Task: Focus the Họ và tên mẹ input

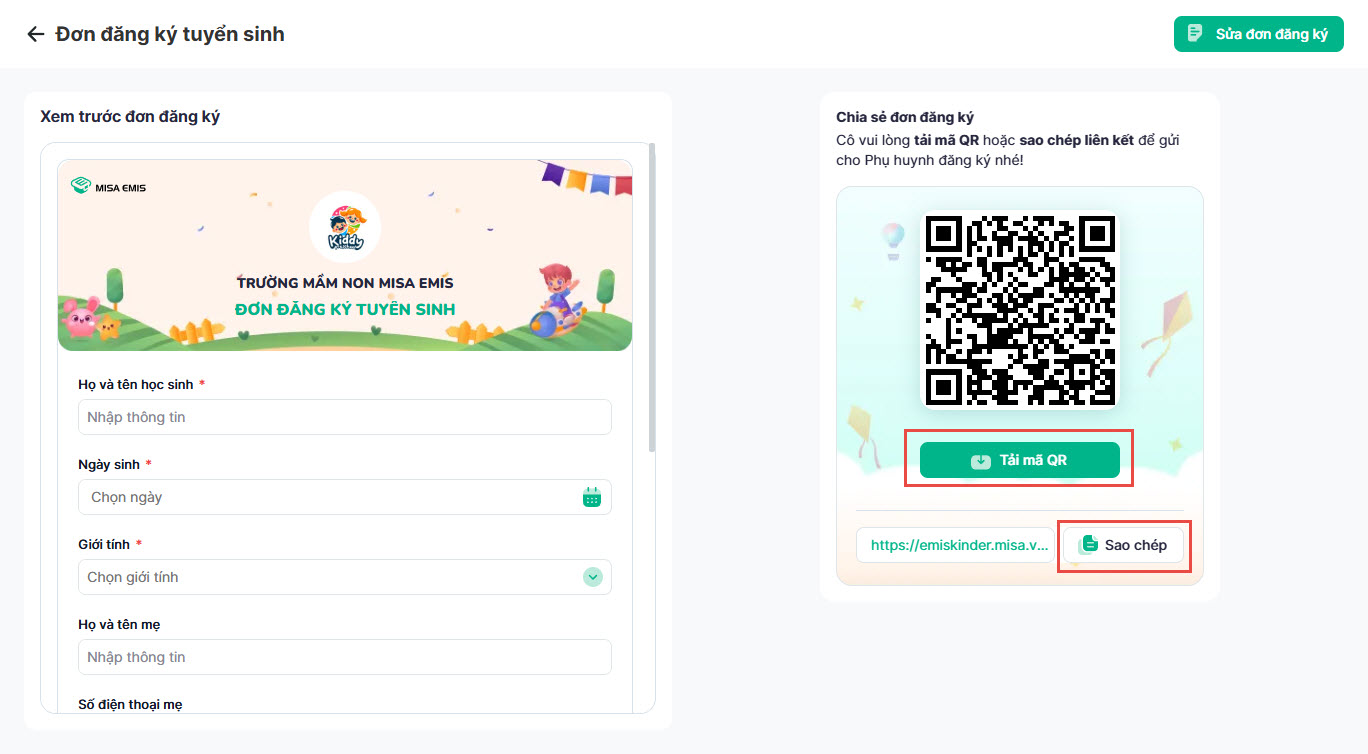Action: [x=345, y=657]
